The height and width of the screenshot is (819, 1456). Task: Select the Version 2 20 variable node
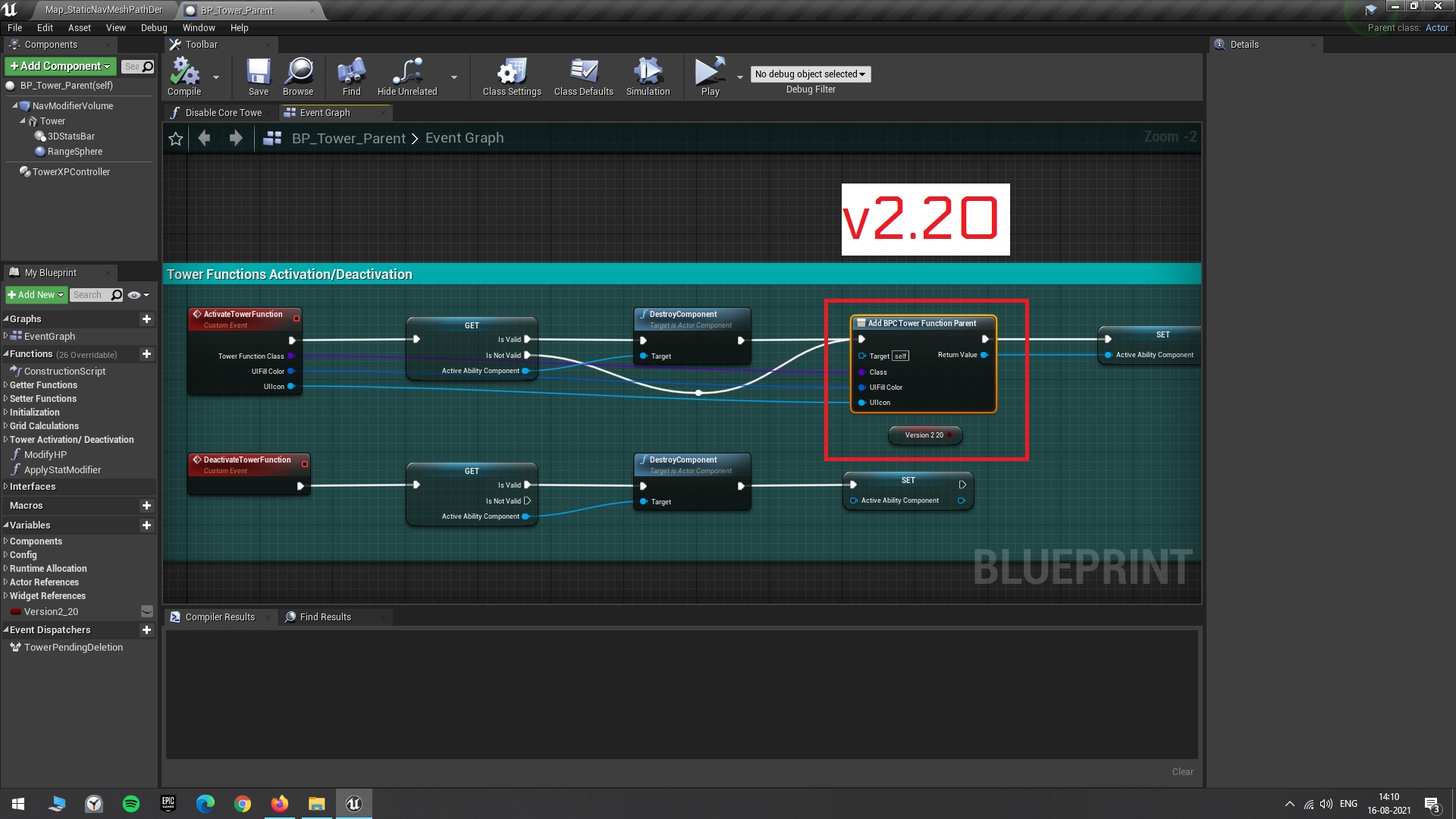point(924,435)
